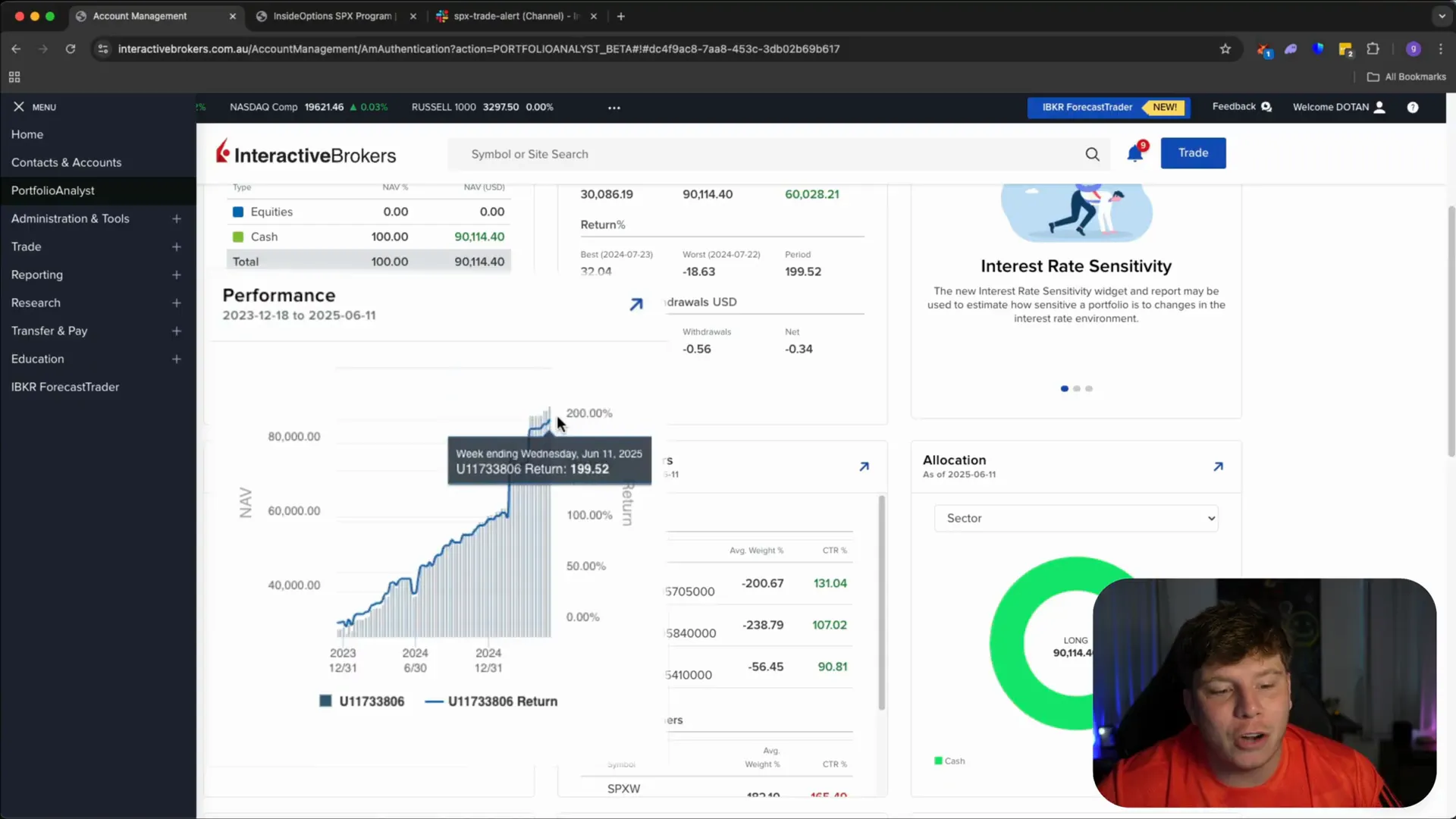
Task: Open the All Bookmarks folder
Action: (1406, 77)
